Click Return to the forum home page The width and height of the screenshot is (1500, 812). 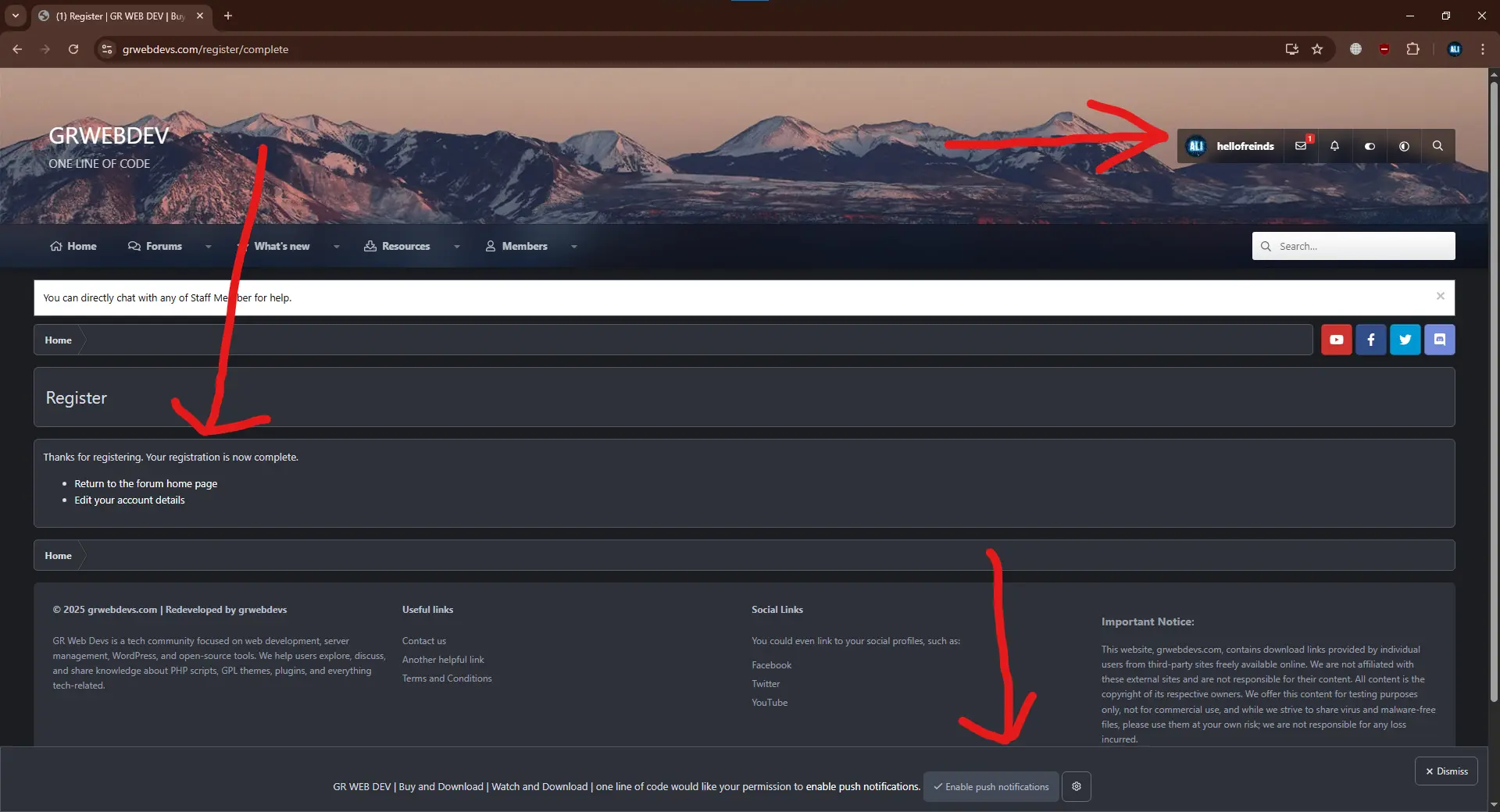[x=145, y=483]
